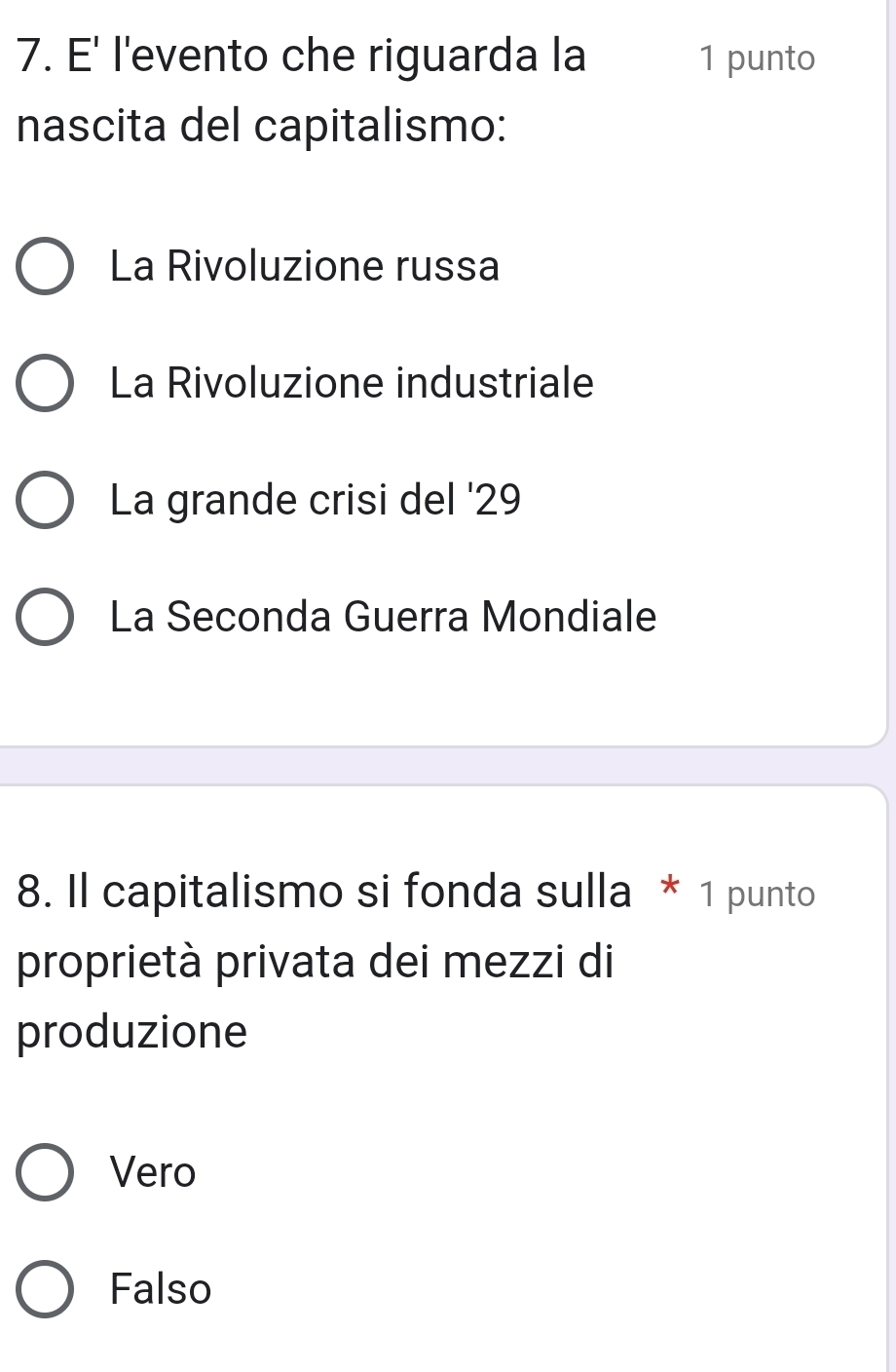Click the 'La Rivoluzione industriale' label text
This screenshot has height=1372, width=896.
coord(352,384)
